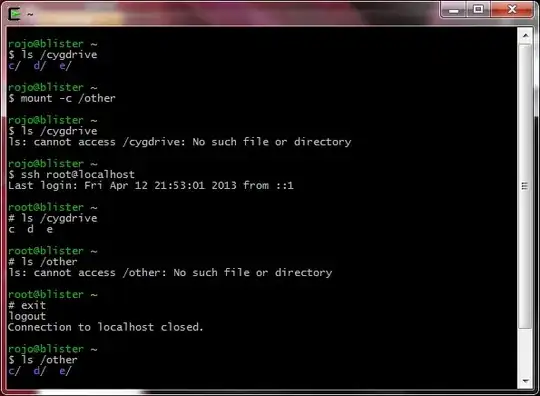
Task: Click the "logout" output line
Action: tap(27, 316)
